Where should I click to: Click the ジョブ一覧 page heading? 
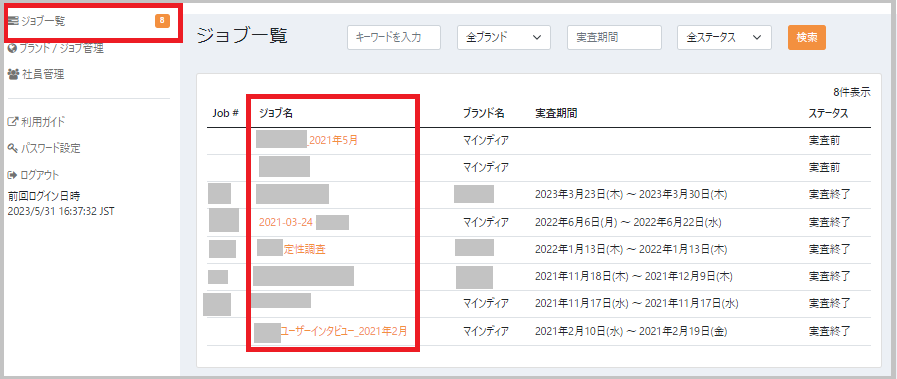[x=242, y=35]
